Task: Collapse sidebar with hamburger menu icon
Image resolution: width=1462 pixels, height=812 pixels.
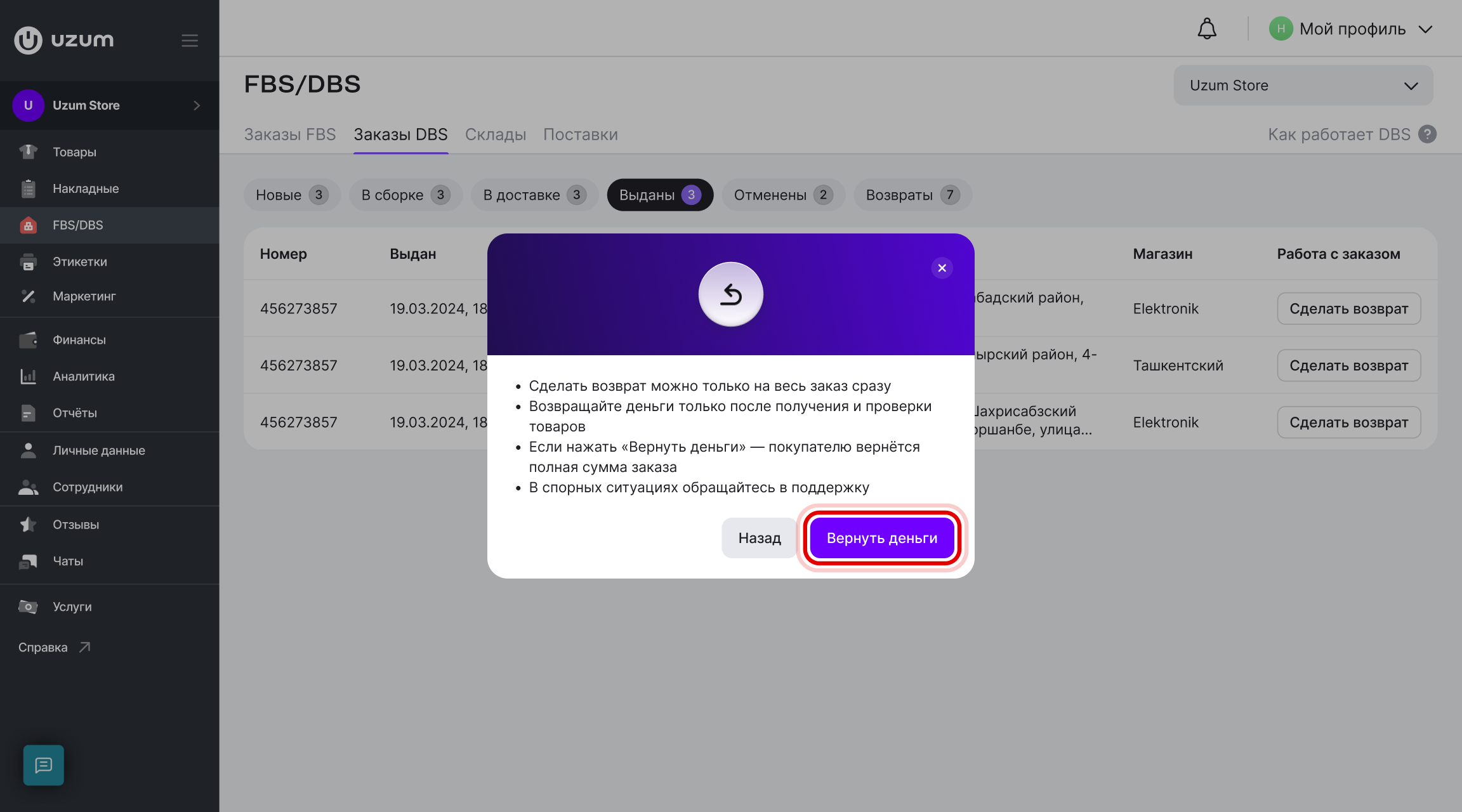Action: point(190,41)
